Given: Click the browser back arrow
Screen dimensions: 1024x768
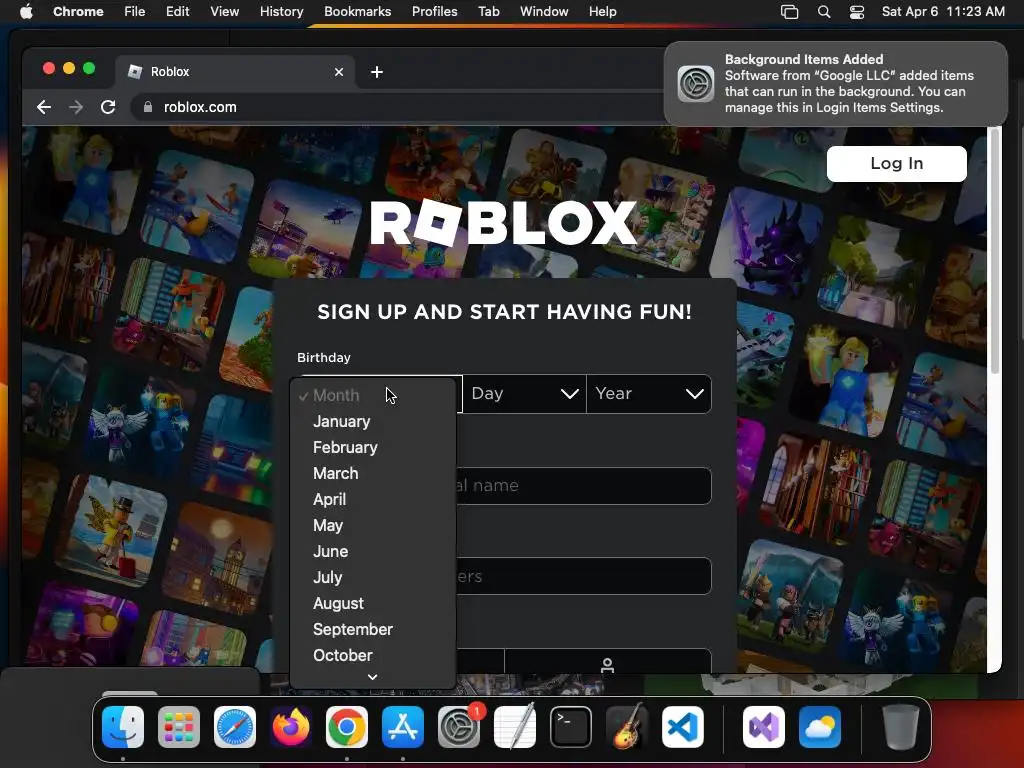Looking at the screenshot, I should [44, 107].
